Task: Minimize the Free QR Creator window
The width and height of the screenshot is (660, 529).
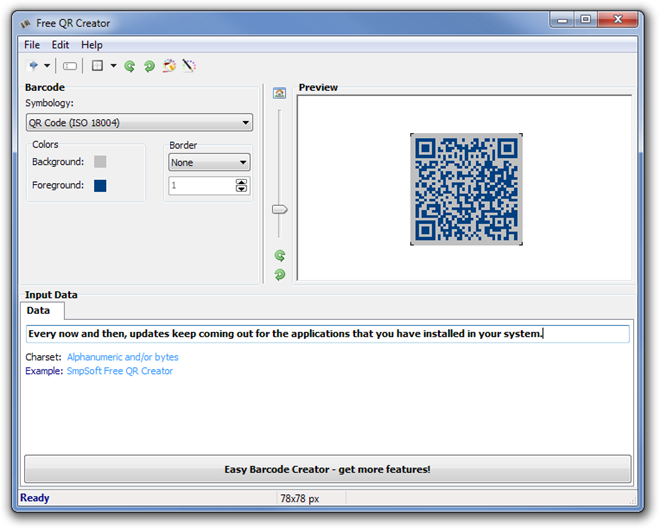Action: pyautogui.click(x=562, y=20)
